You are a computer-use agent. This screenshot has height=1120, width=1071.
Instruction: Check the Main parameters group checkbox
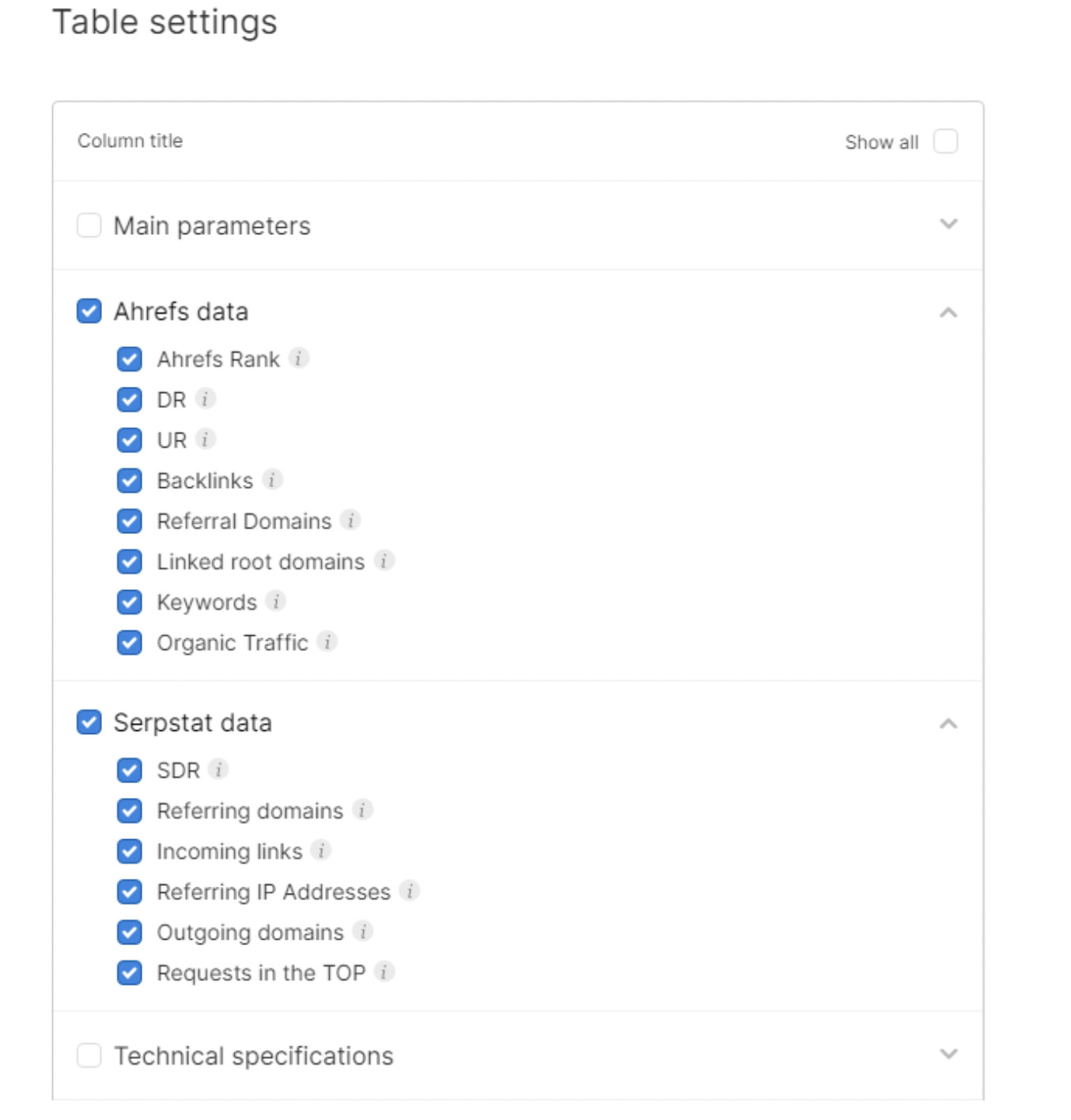(89, 225)
